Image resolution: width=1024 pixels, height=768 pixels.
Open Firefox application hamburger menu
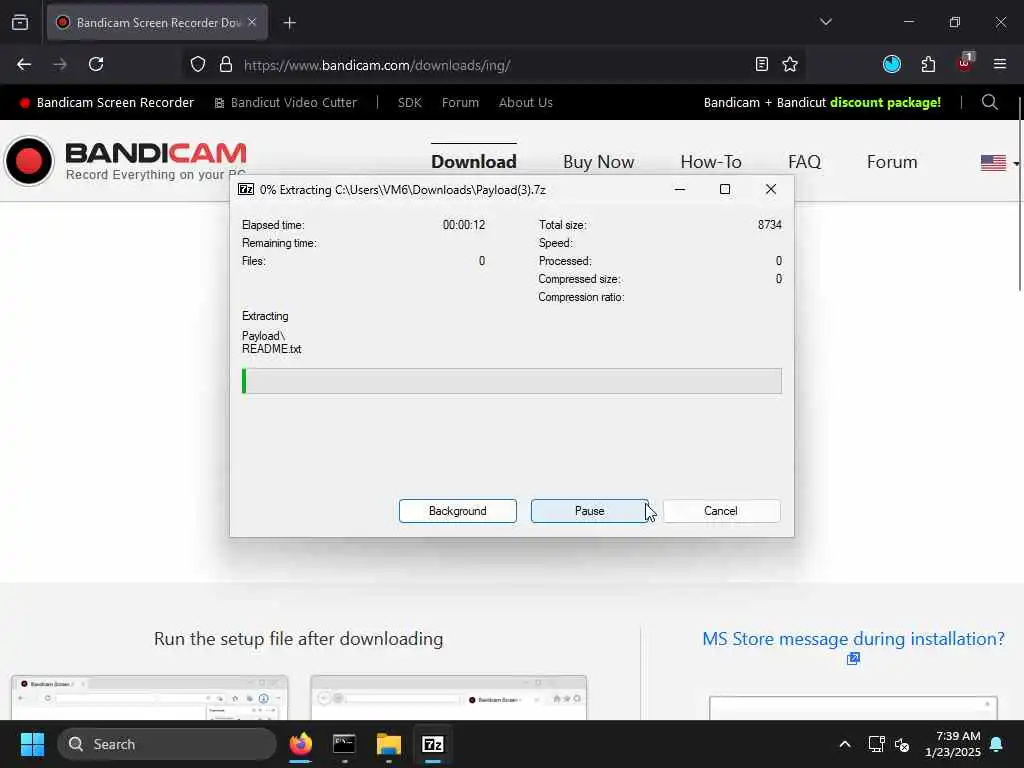pyautogui.click(x=1000, y=64)
